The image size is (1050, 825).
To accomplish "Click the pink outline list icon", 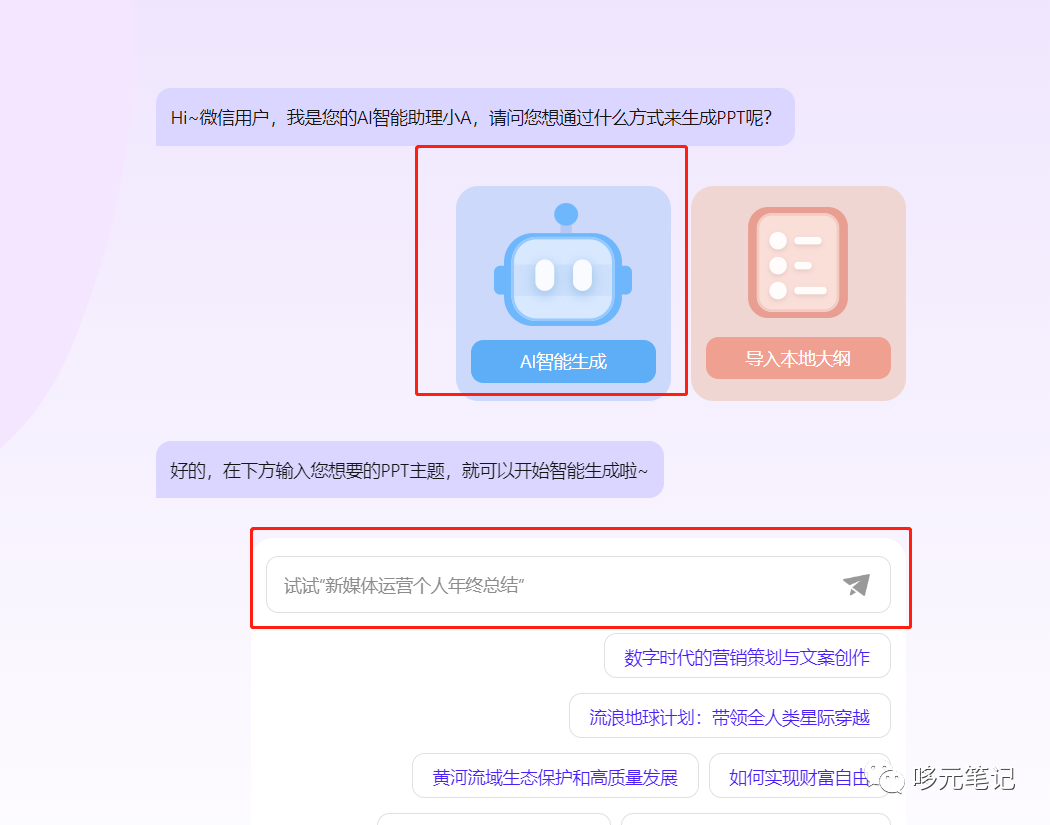I will 798,262.
